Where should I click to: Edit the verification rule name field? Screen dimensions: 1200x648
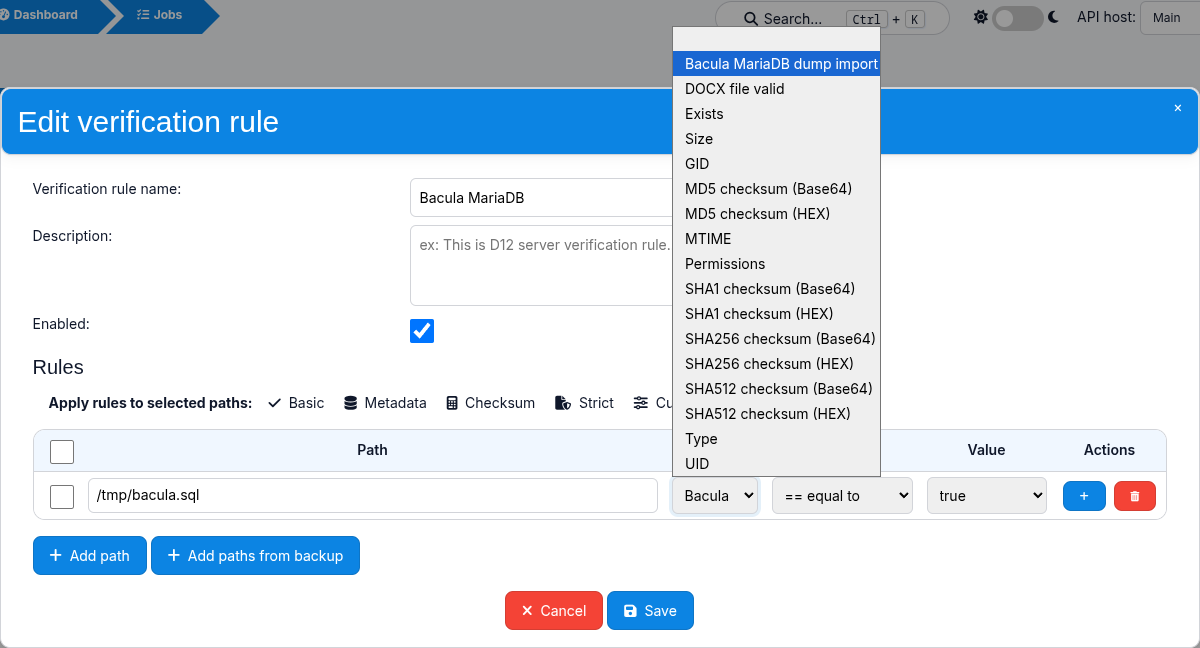(x=541, y=198)
